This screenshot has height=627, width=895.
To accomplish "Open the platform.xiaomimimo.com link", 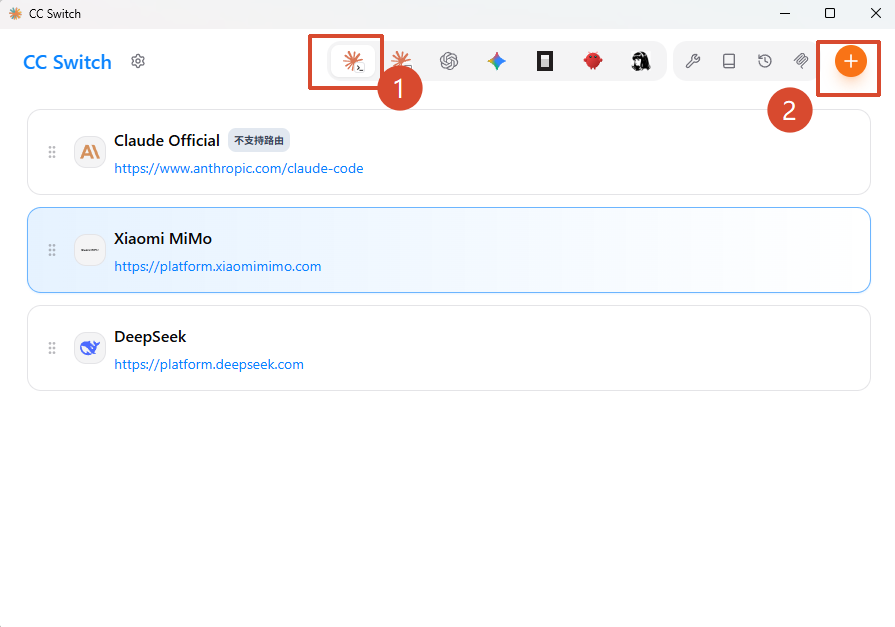I will pos(217,267).
